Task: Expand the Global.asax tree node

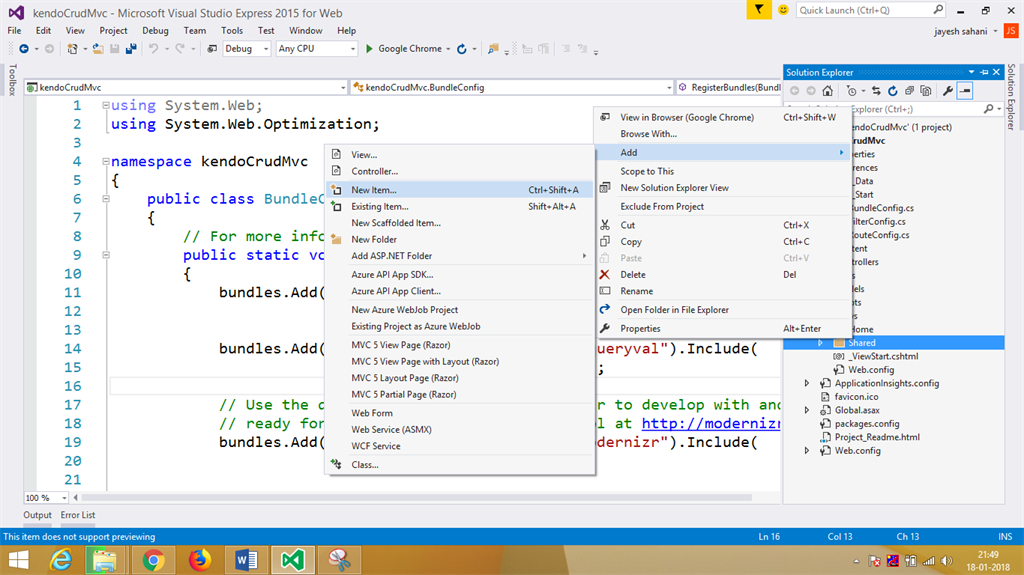Action: pos(807,410)
